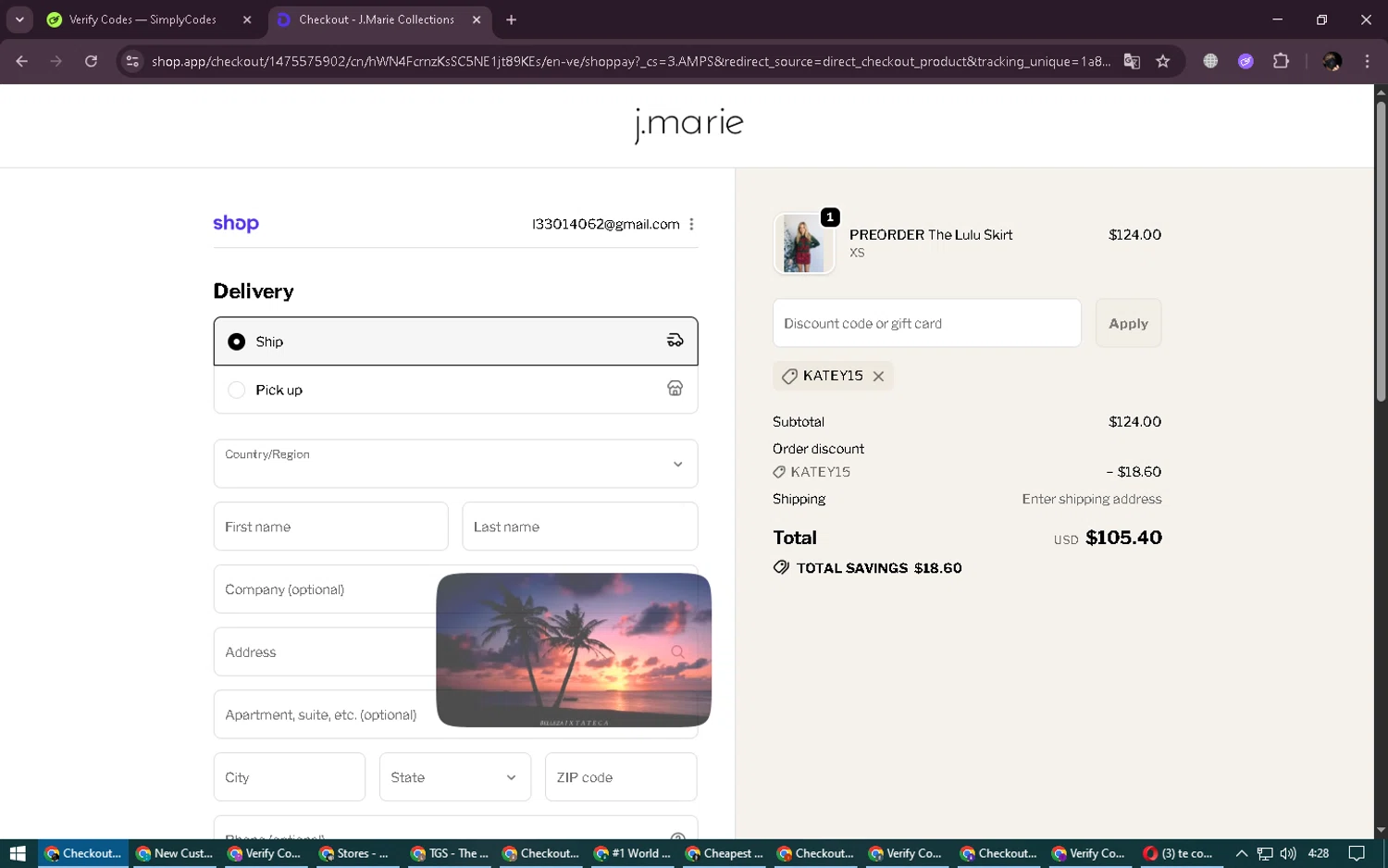The image size is (1388, 868).
Task: Click the Lulu Skirt product thumbnail
Action: pos(803,243)
